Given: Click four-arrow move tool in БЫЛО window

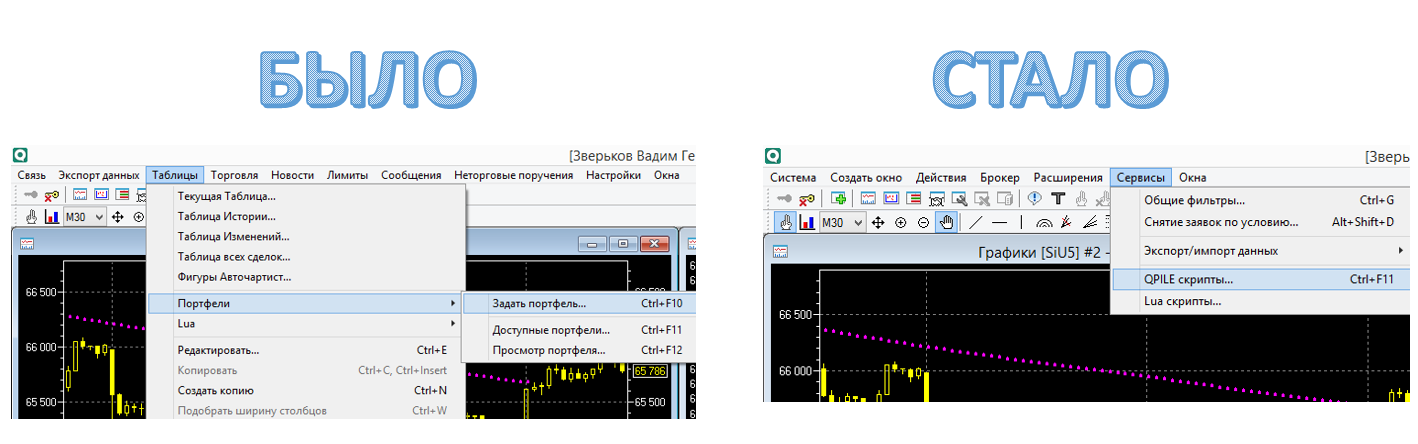Looking at the screenshot, I should [117, 217].
